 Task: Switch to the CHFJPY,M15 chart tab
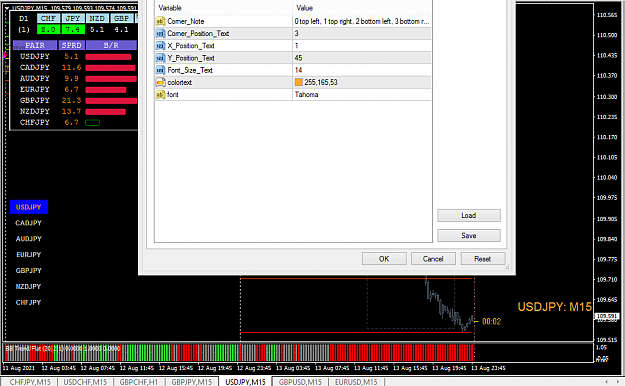click(x=30, y=382)
